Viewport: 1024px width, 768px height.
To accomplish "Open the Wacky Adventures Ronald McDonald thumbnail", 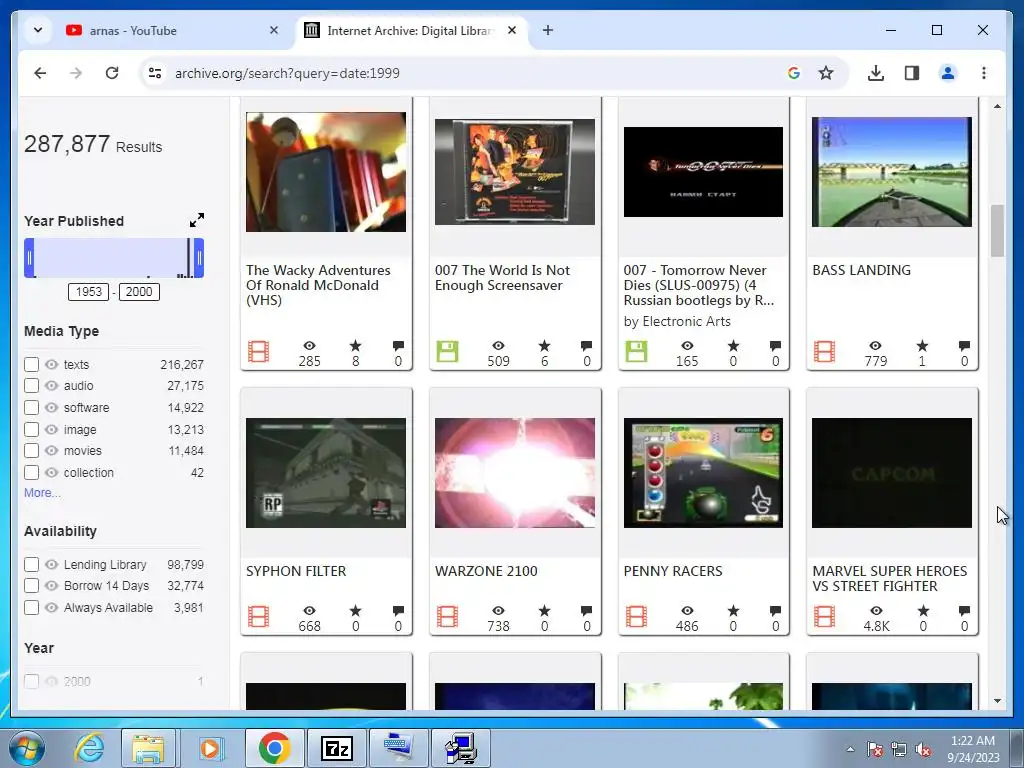I will click(326, 172).
